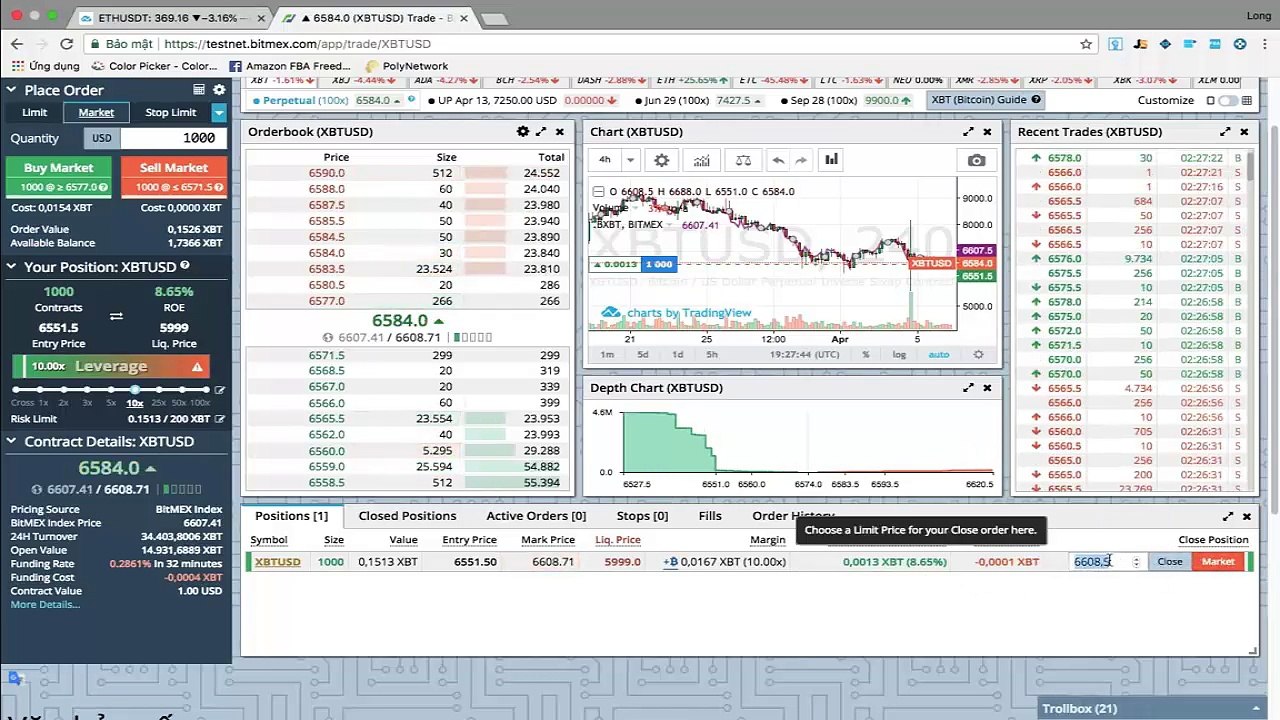Click the Leverage bar
Viewport: 1280px width, 720px height.
(x=111, y=367)
